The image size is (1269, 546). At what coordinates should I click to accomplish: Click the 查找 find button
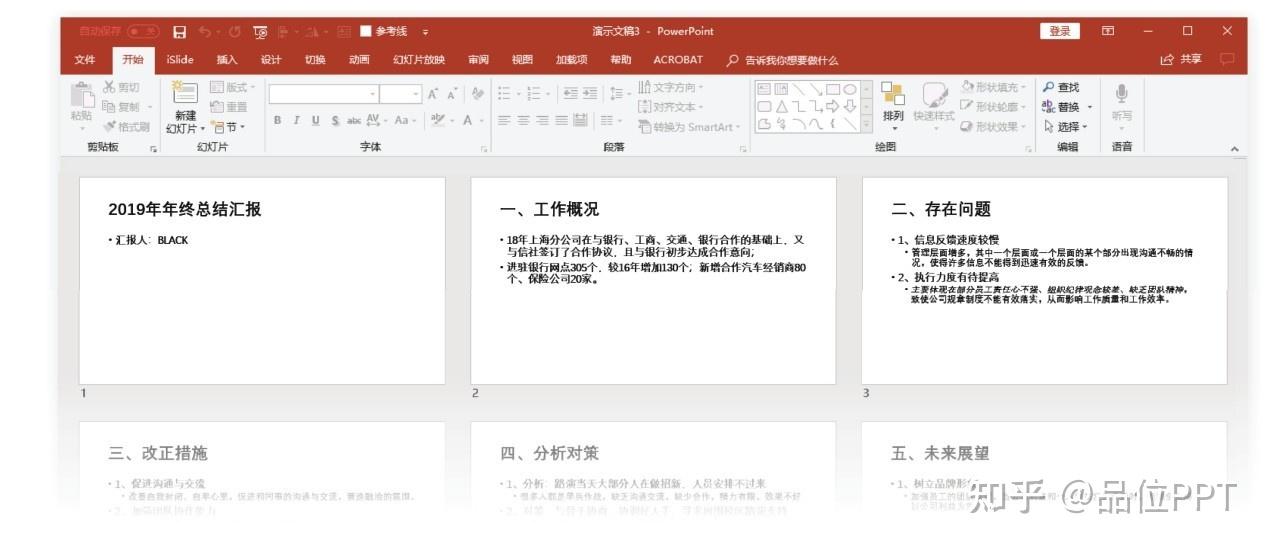pyautogui.click(x=1062, y=88)
